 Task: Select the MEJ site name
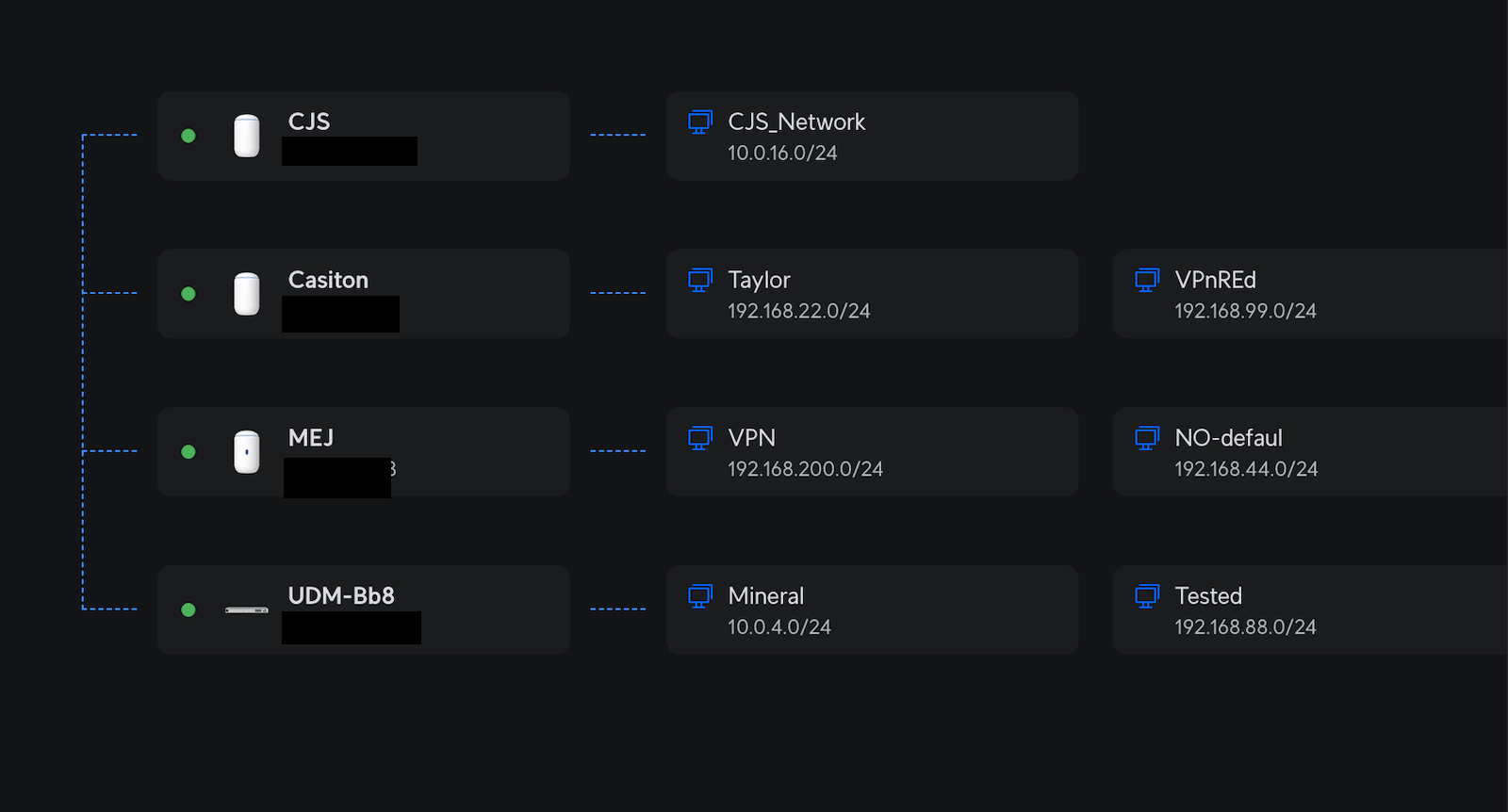[311, 438]
